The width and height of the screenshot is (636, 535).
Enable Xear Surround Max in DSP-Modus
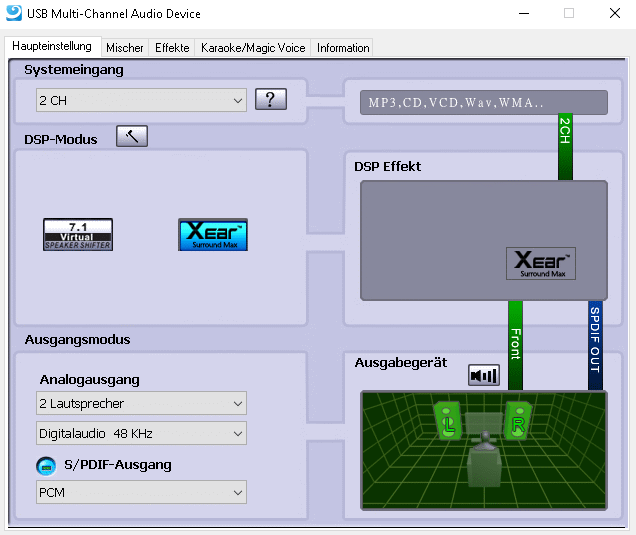coord(213,234)
